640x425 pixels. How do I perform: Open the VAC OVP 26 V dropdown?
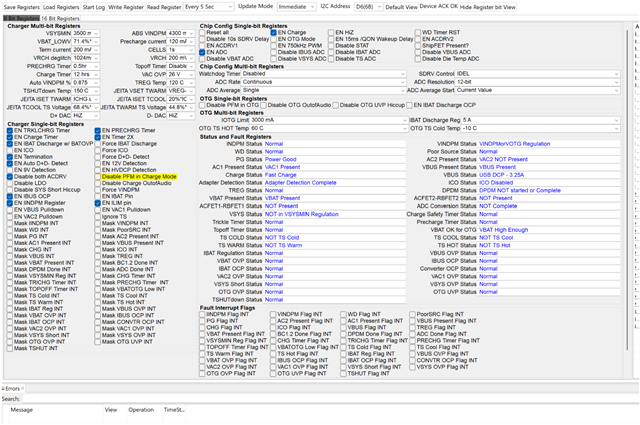[181, 74]
